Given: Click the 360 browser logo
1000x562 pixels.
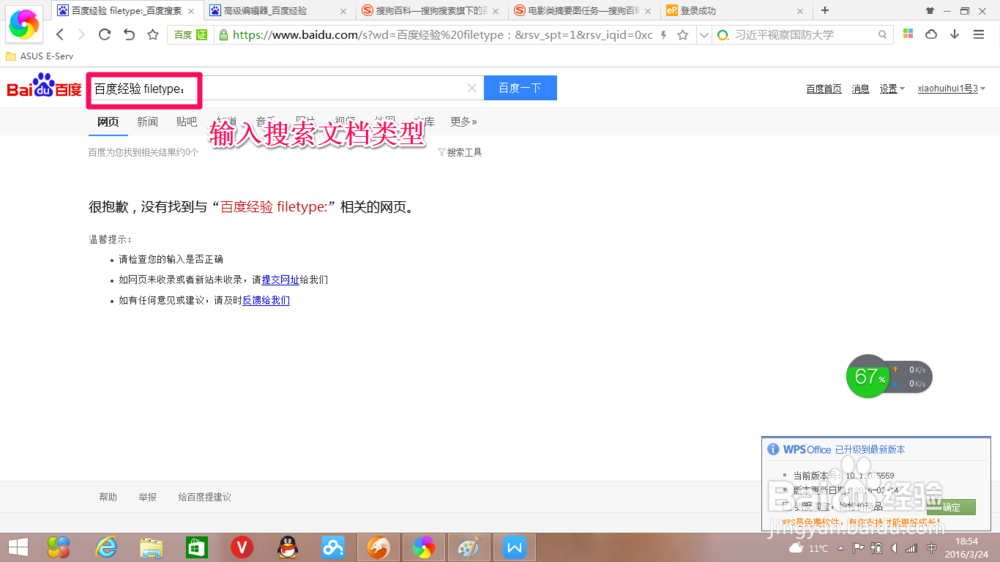Looking at the screenshot, I should (24, 24).
